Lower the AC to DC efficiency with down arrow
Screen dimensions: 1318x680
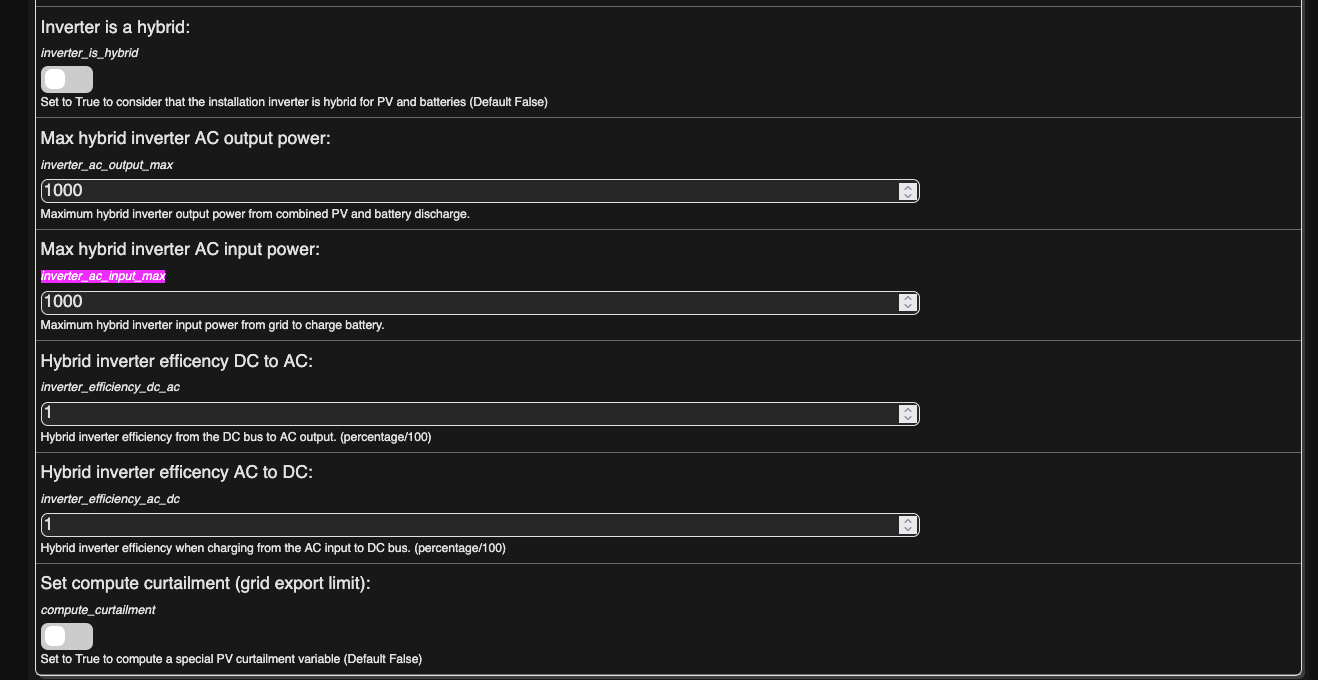click(x=907, y=530)
